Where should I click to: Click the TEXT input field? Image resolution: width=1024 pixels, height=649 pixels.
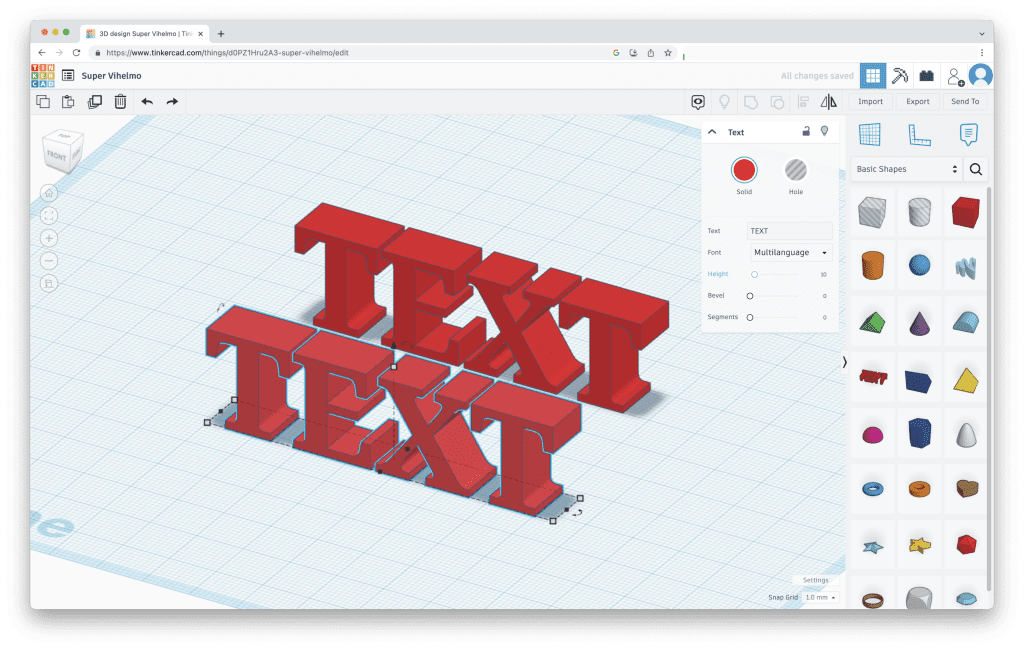point(789,231)
